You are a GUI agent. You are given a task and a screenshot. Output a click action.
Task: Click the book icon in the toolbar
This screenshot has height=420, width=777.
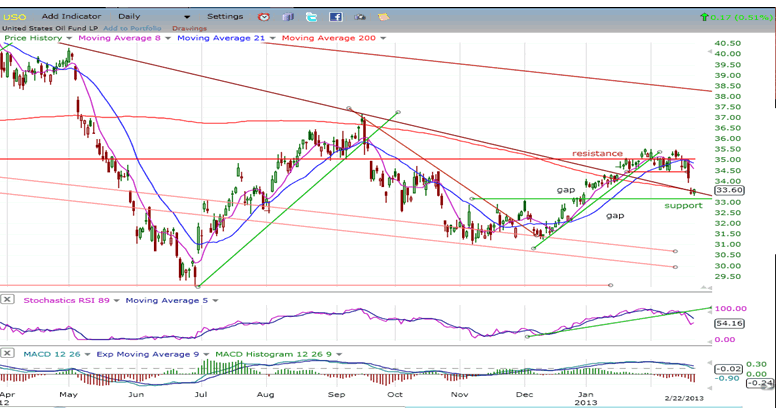[x=288, y=17]
